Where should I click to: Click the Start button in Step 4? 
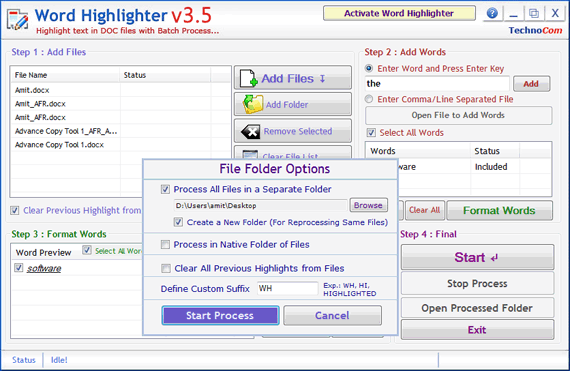(477, 257)
